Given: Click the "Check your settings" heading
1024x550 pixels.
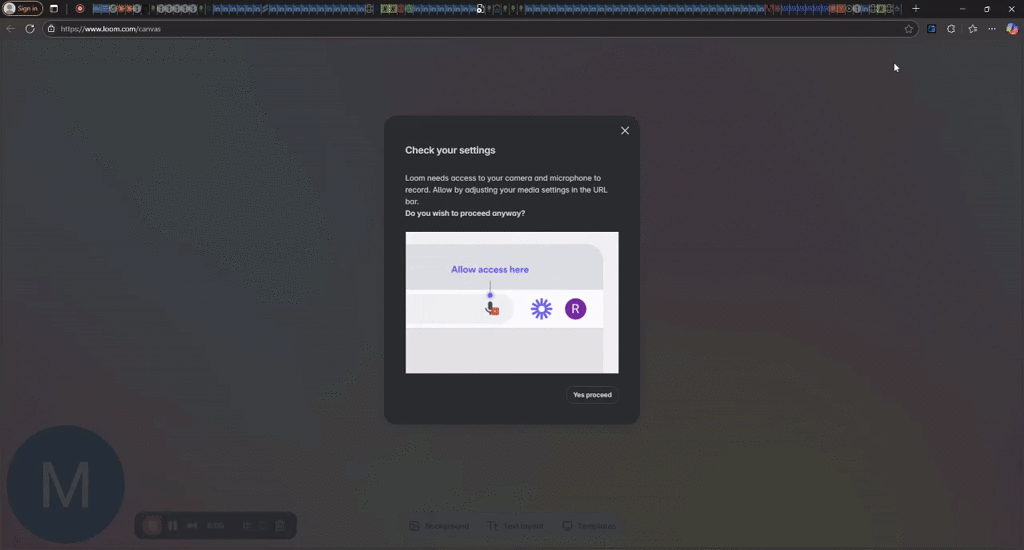Looking at the screenshot, I should pyautogui.click(x=450, y=150).
